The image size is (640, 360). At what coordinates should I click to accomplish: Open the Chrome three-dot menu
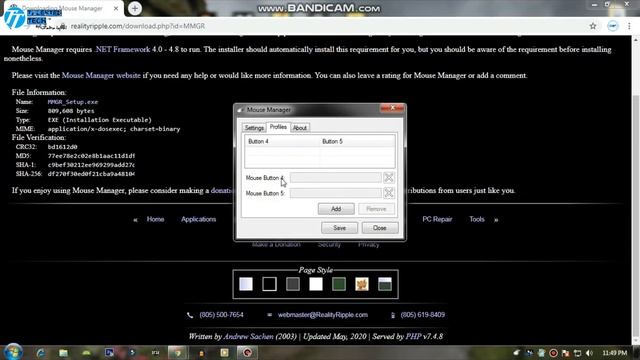[629, 26]
